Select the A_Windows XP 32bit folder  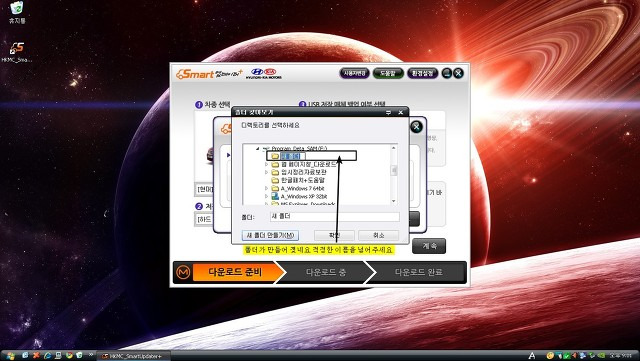(x=304, y=196)
